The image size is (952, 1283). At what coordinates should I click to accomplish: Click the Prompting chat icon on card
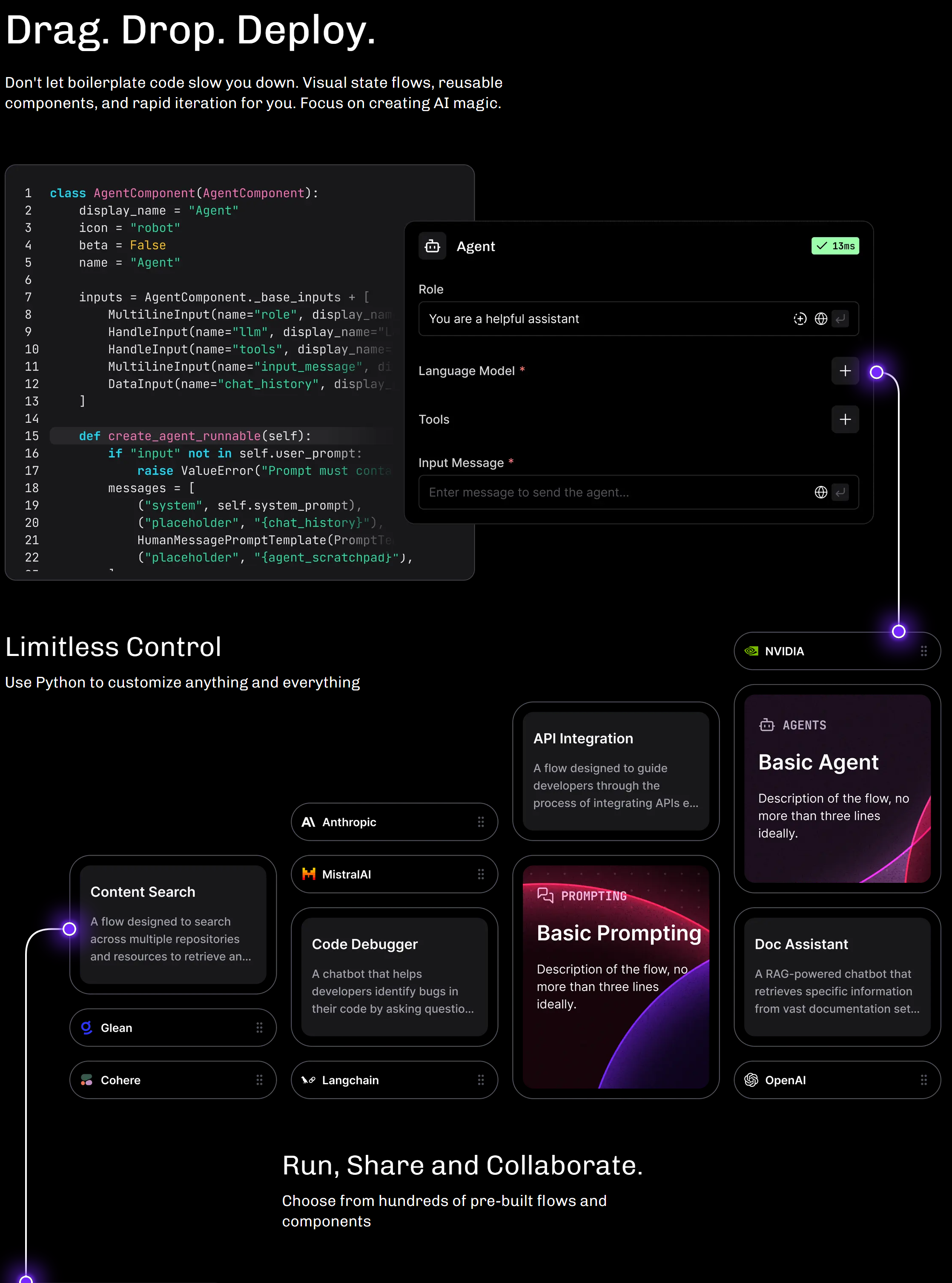pos(545,895)
